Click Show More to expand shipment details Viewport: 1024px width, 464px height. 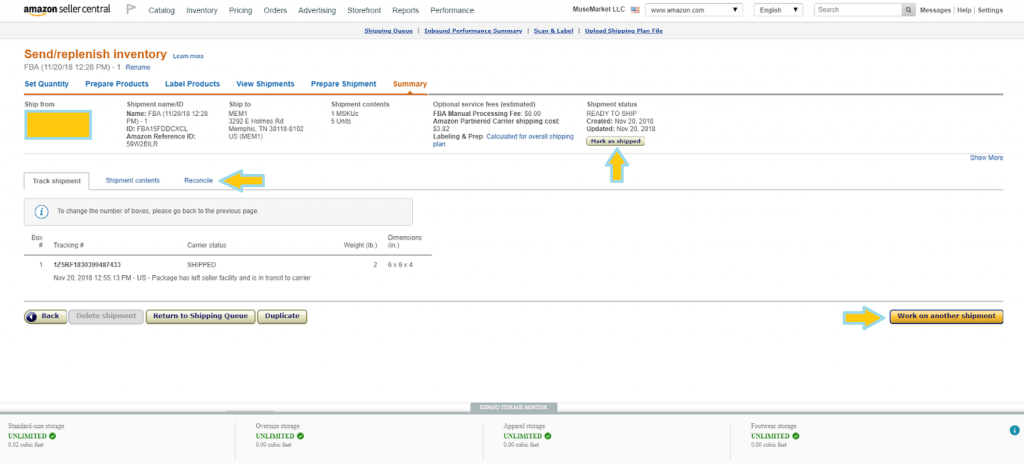pos(986,158)
